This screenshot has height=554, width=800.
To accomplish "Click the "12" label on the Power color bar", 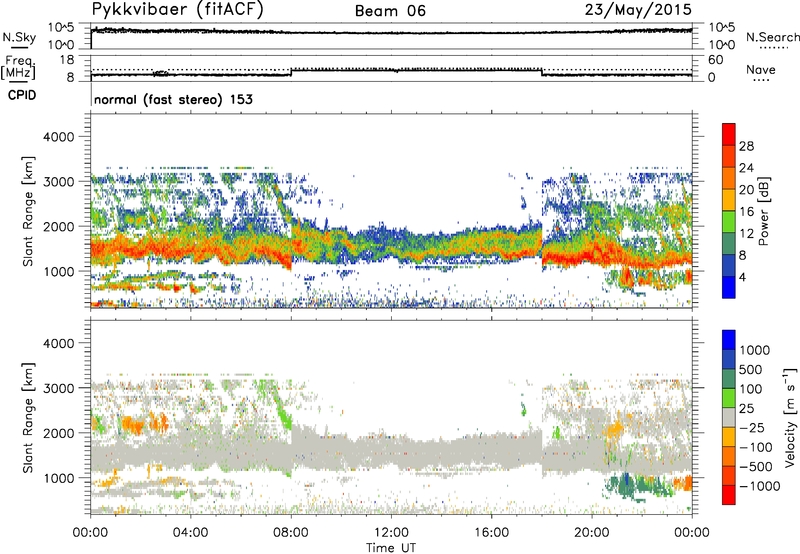I will point(746,234).
